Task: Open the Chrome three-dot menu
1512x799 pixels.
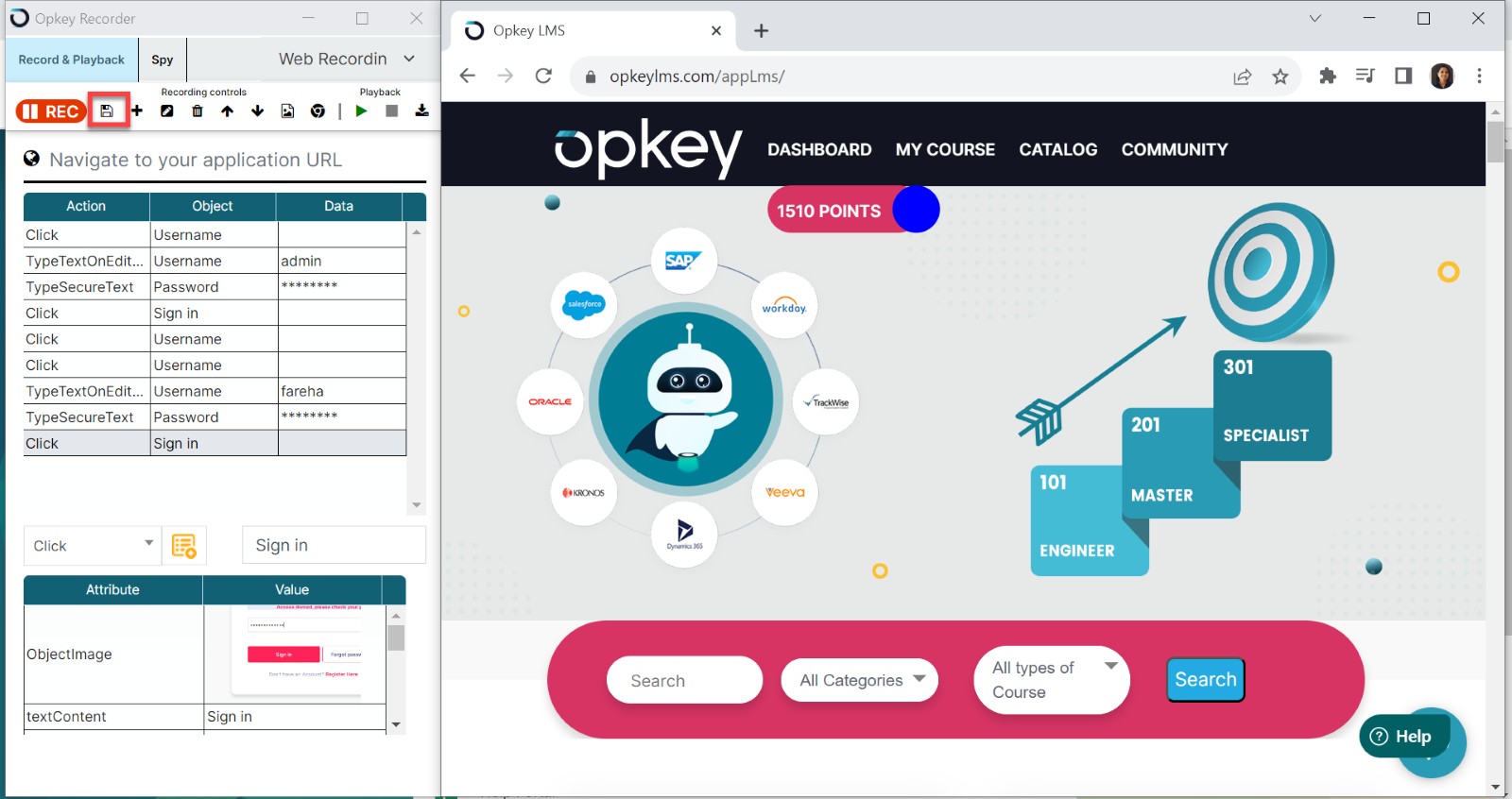Action: click(x=1479, y=76)
